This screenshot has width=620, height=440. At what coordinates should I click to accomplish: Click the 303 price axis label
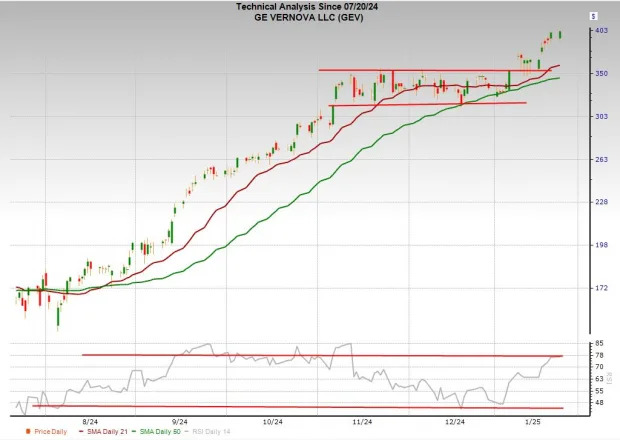(601, 116)
